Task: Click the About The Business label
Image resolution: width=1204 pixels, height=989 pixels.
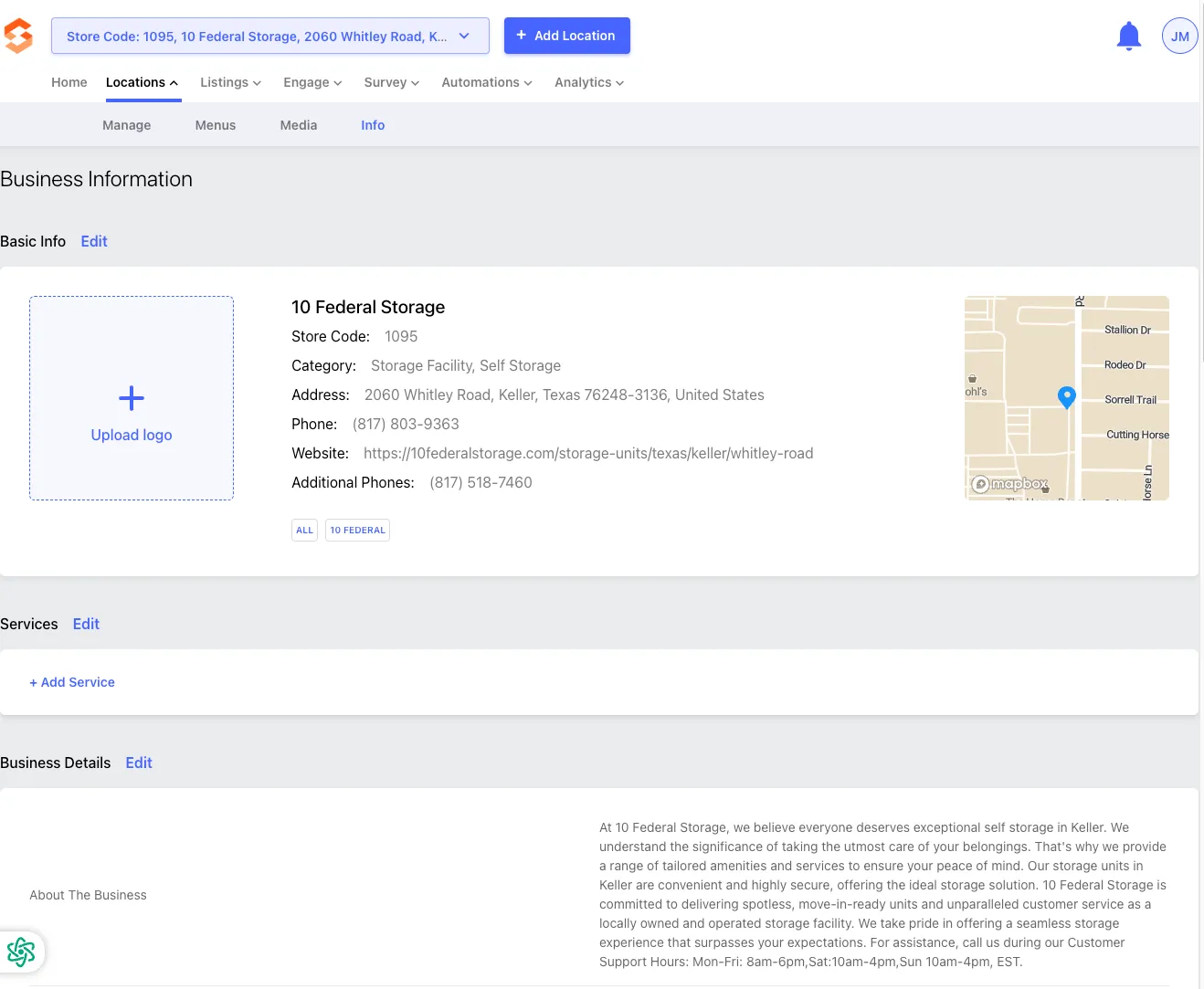Action: (88, 895)
